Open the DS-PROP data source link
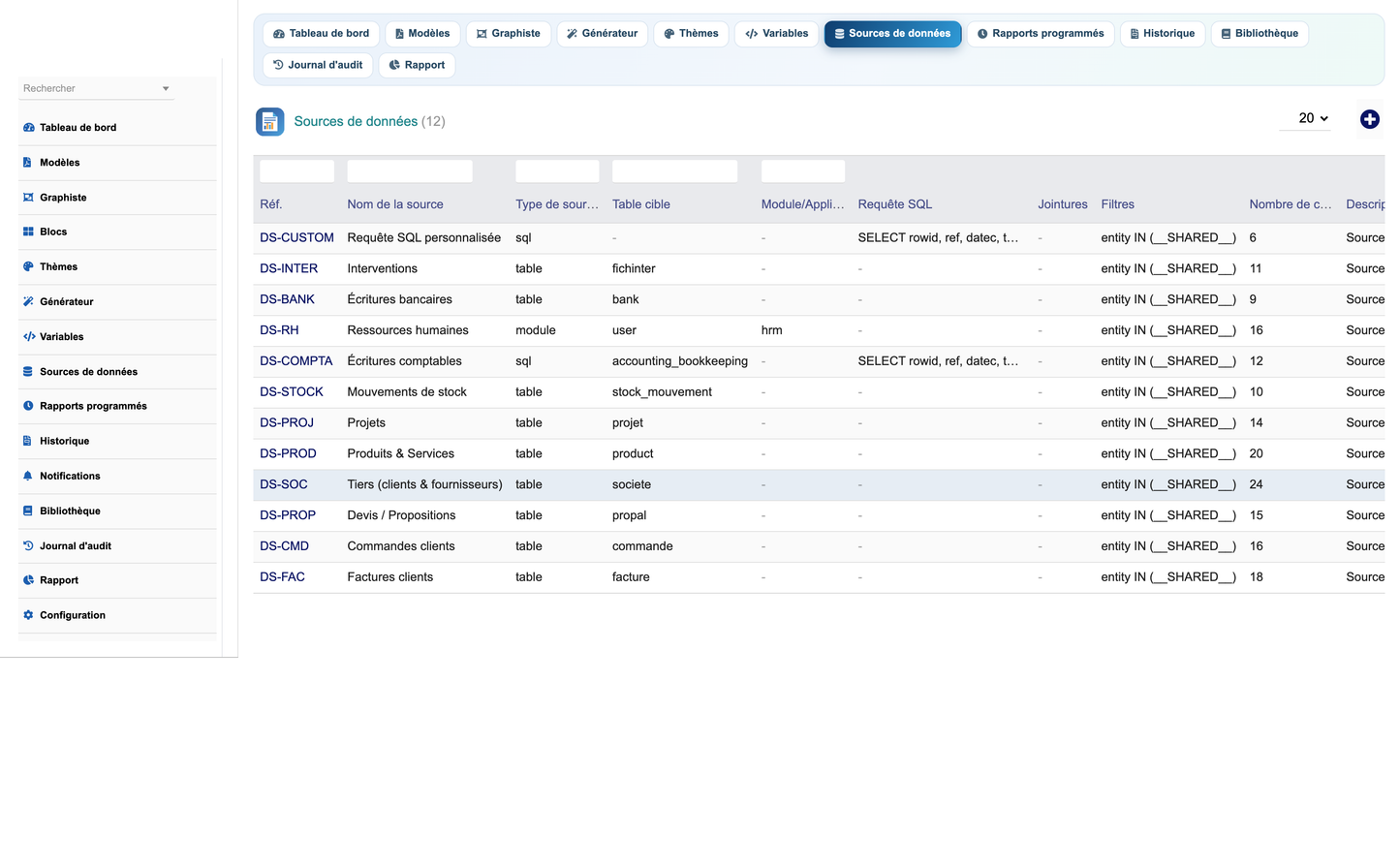The height and width of the screenshot is (867, 1400). tap(288, 515)
